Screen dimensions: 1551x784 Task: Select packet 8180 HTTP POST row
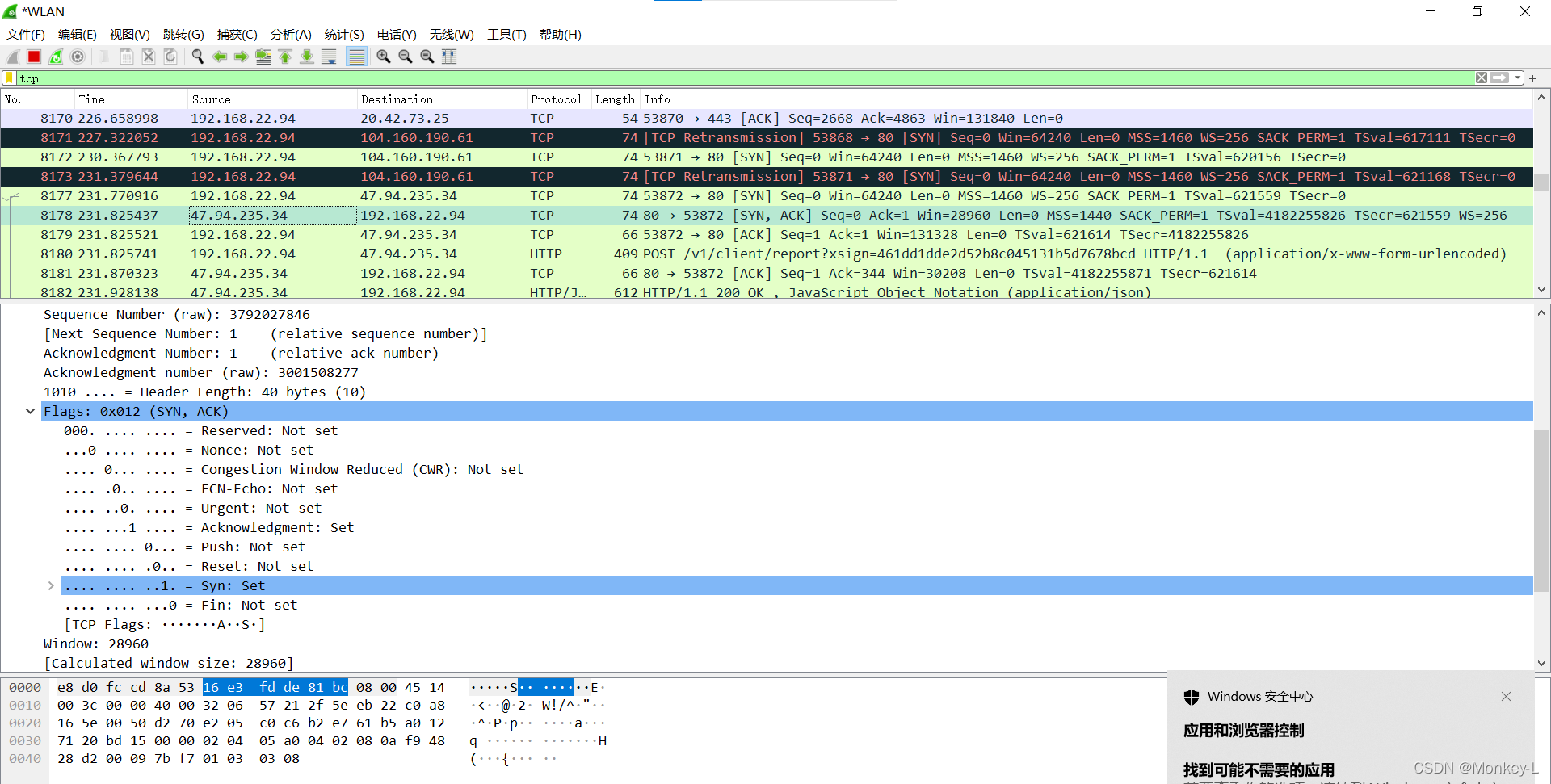click(767, 254)
